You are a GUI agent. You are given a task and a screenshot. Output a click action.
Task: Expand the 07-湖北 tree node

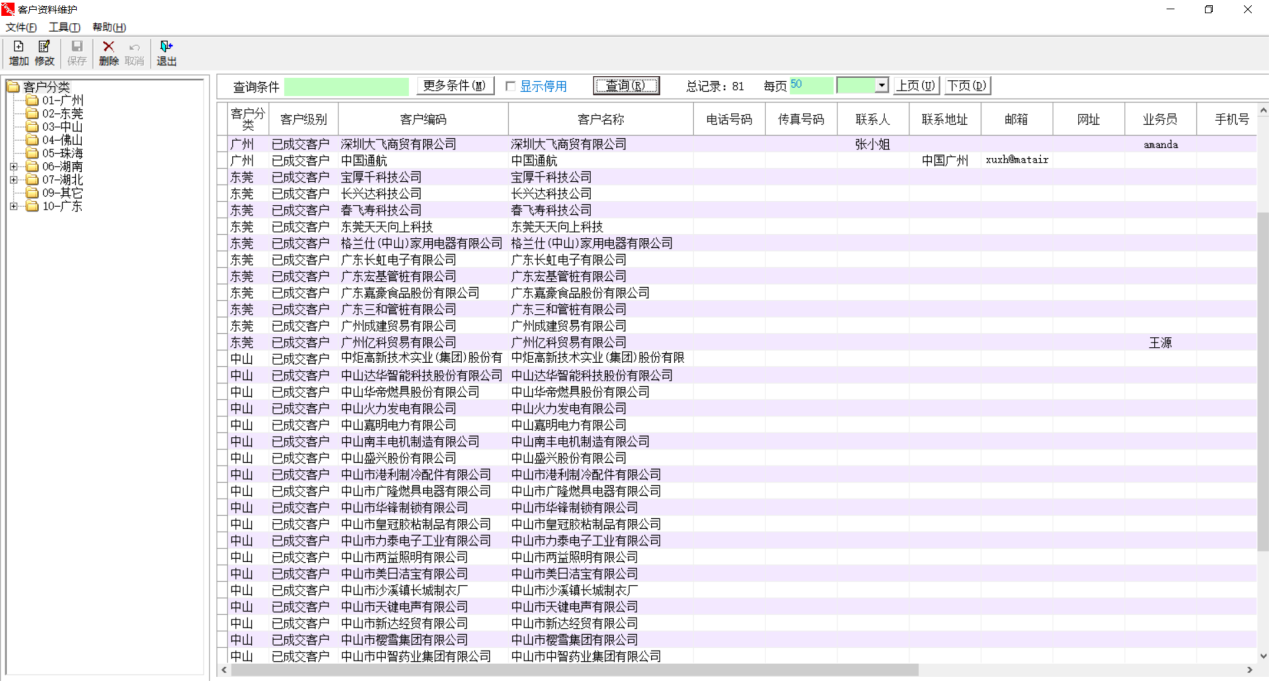14,180
